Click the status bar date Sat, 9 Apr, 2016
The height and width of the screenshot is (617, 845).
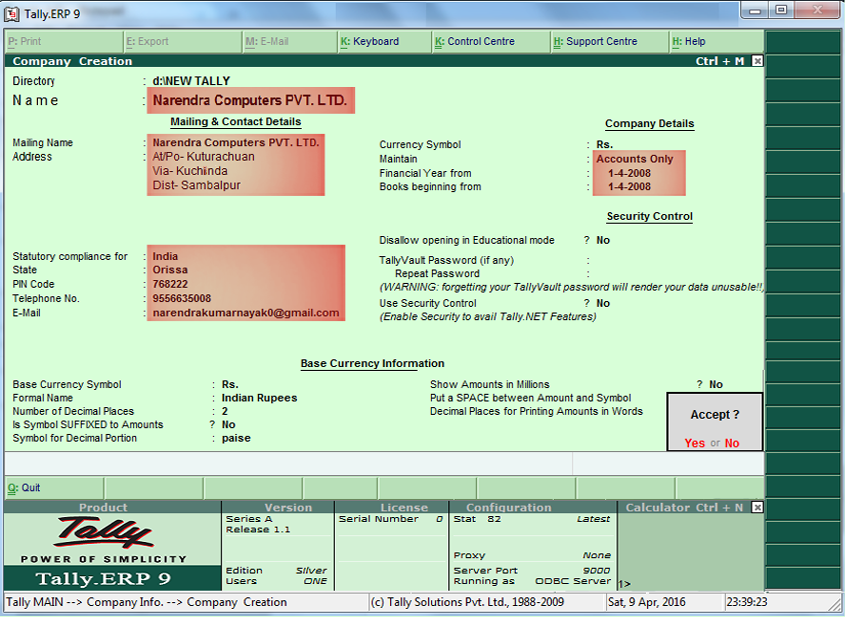(647, 602)
